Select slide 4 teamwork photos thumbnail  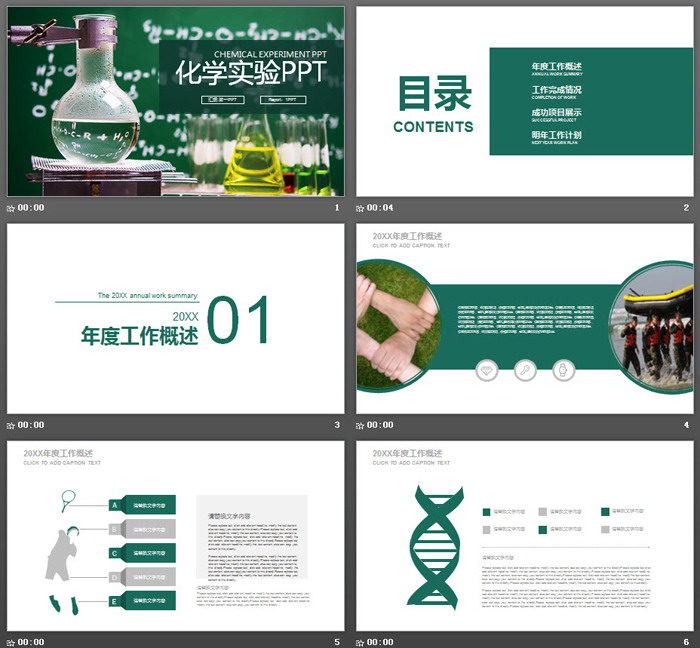tap(525, 319)
